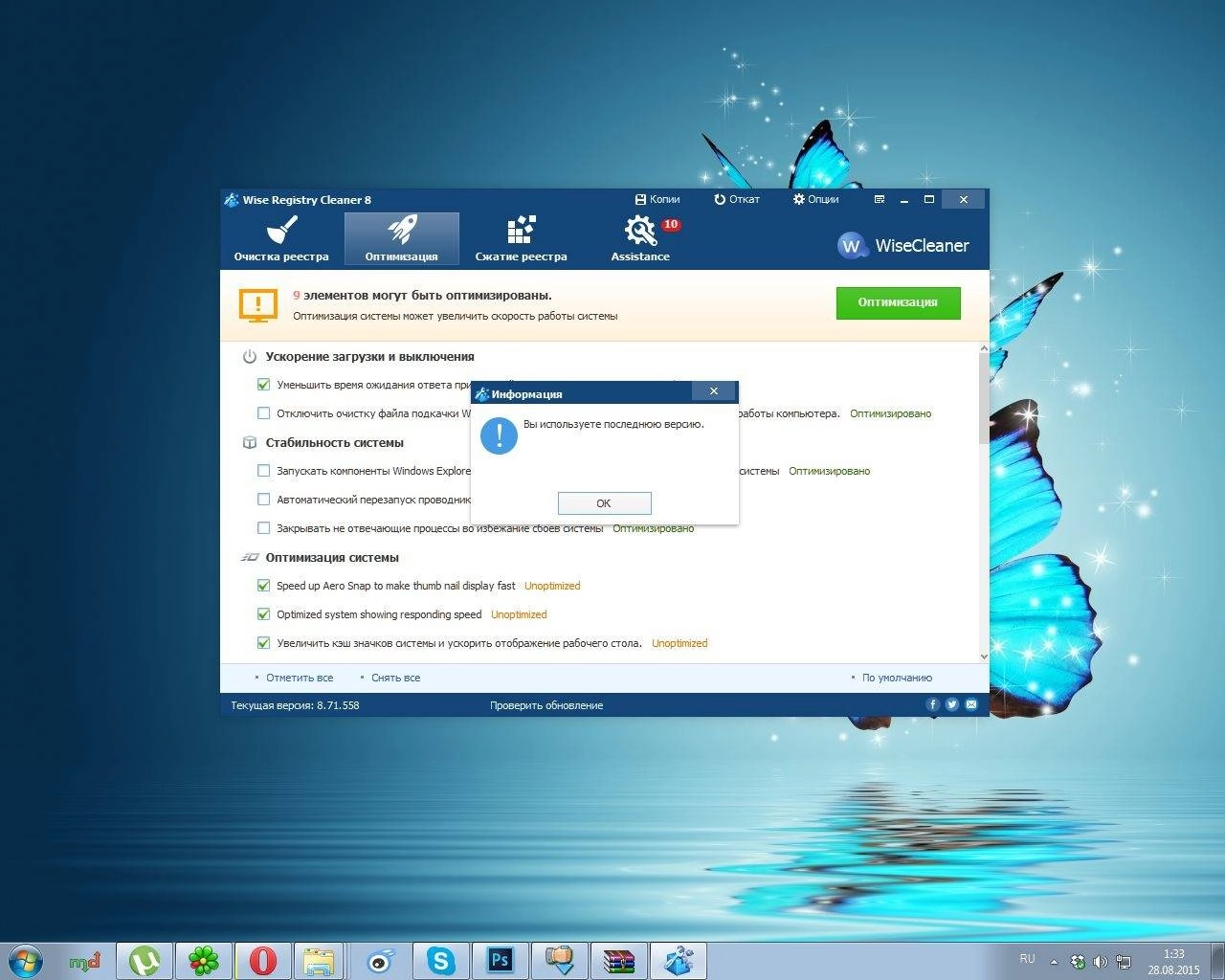The image size is (1225, 980).
Task: Click the orange monitor warning icon
Action: coord(258,305)
